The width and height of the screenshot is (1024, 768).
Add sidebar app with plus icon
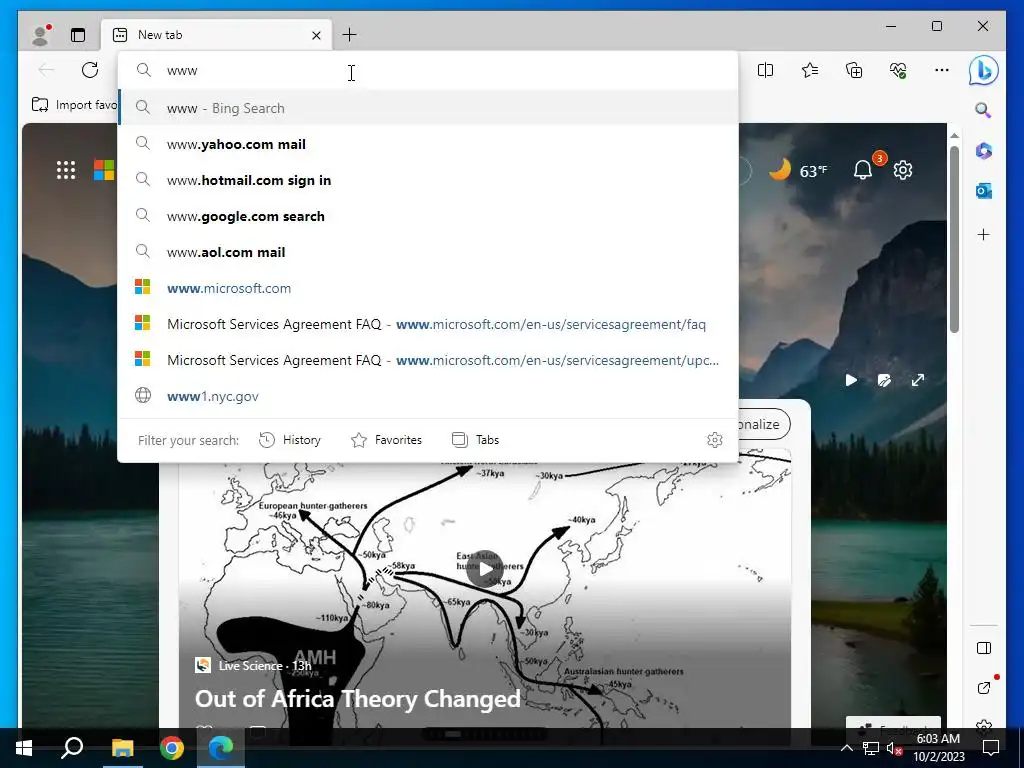pyautogui.click(x=984, y=234)
